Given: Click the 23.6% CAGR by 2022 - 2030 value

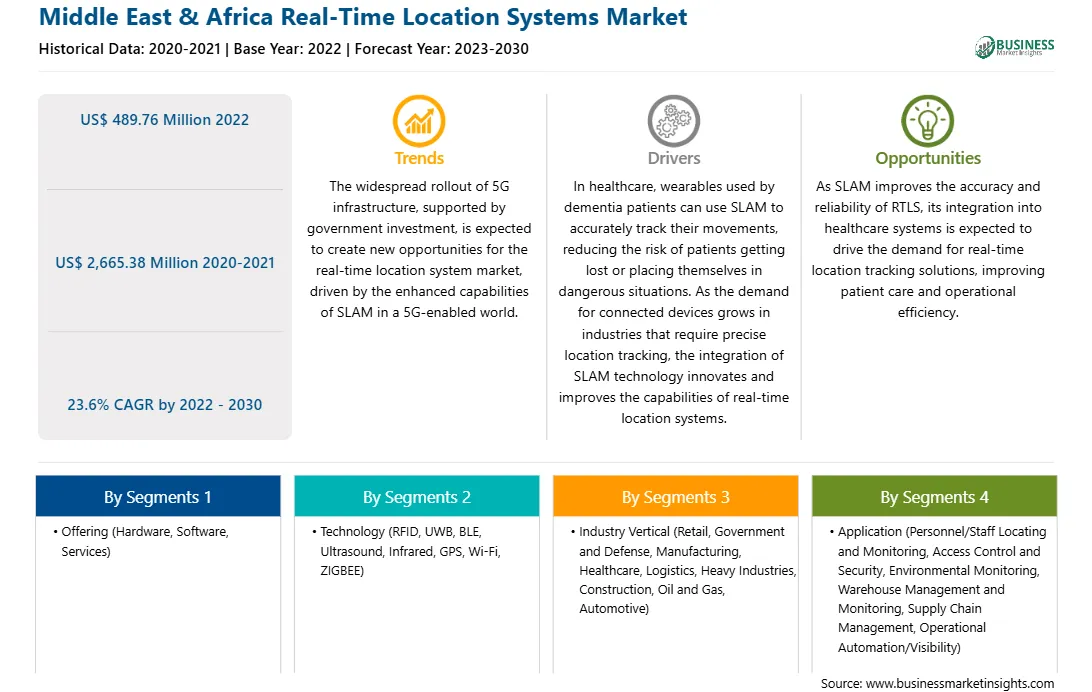Looking at the screenshot, I should point(164,404).
